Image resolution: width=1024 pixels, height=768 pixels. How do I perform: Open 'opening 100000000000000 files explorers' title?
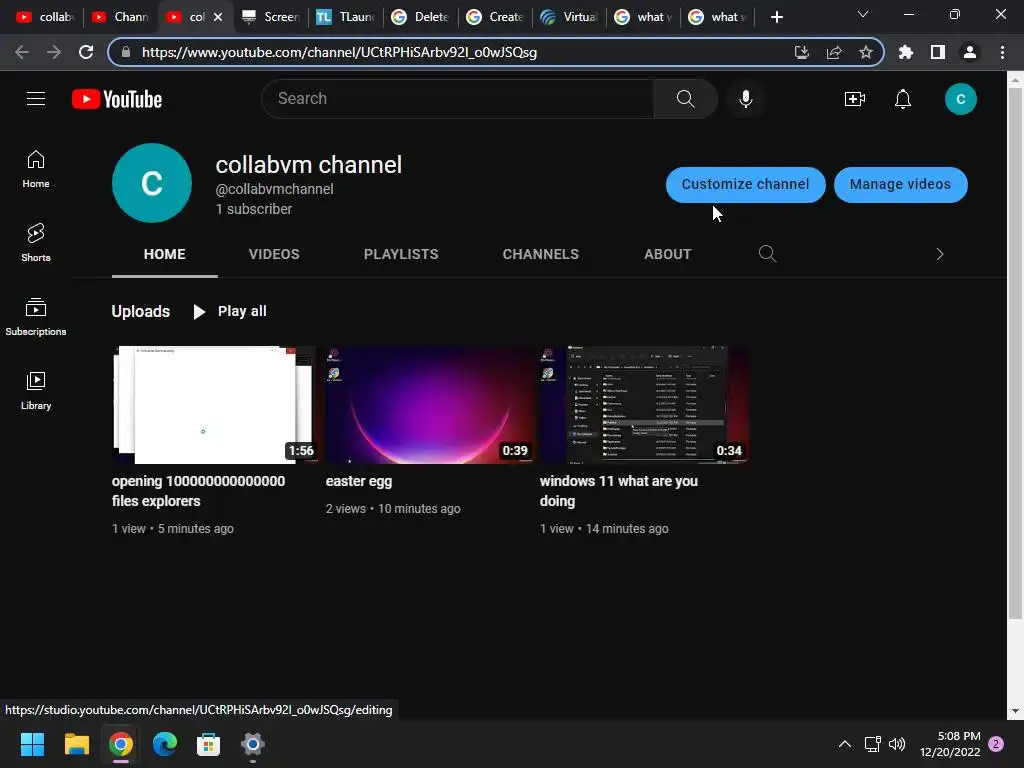pyautogui.click(x=199, y=491)
